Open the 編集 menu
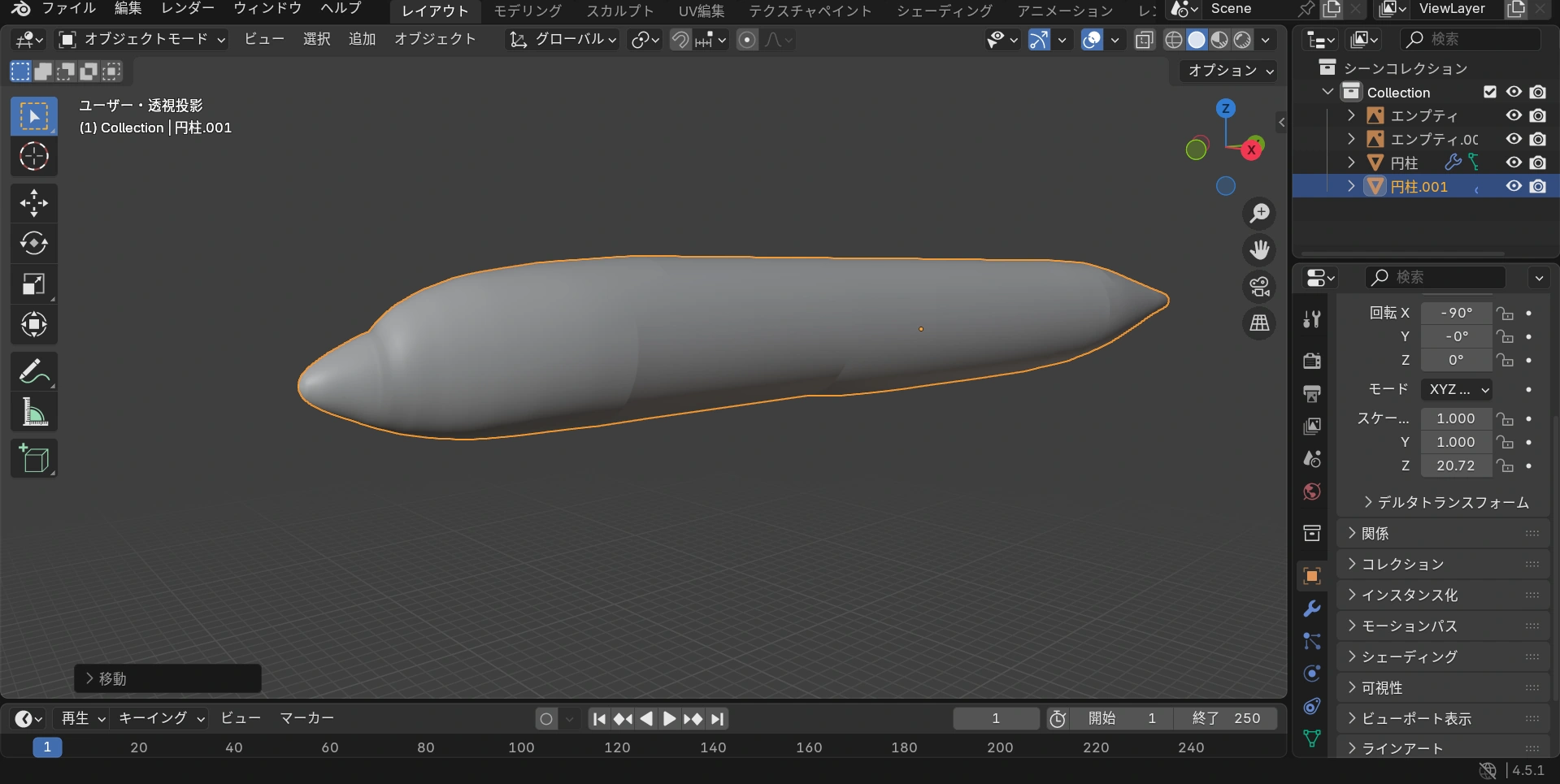 (x=128, y=8)
